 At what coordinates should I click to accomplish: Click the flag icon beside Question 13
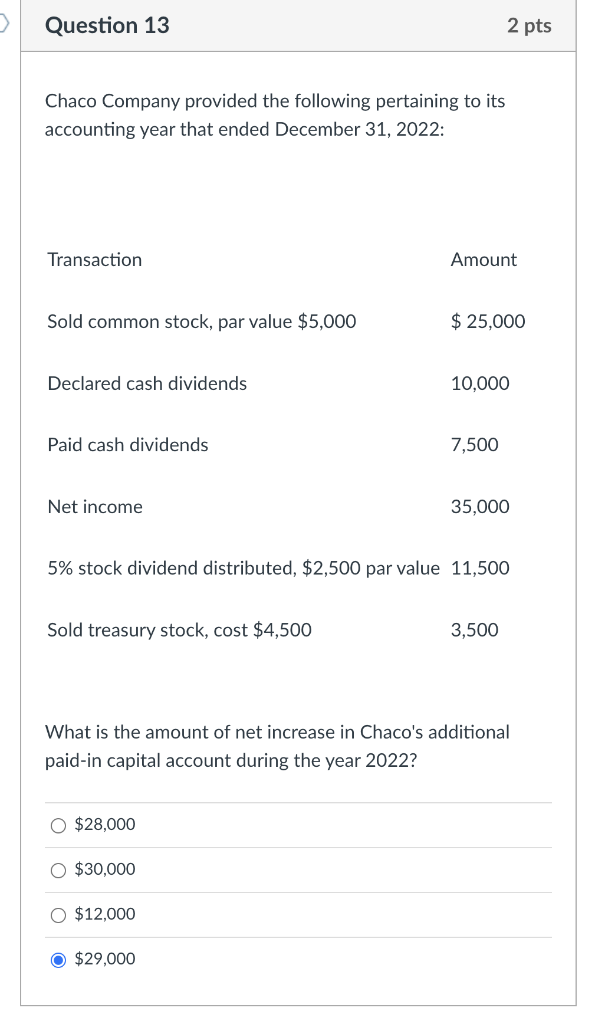point(5,23)
